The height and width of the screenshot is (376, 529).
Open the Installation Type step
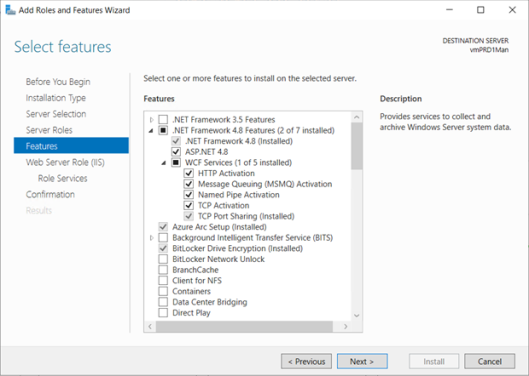click(56, 98)
